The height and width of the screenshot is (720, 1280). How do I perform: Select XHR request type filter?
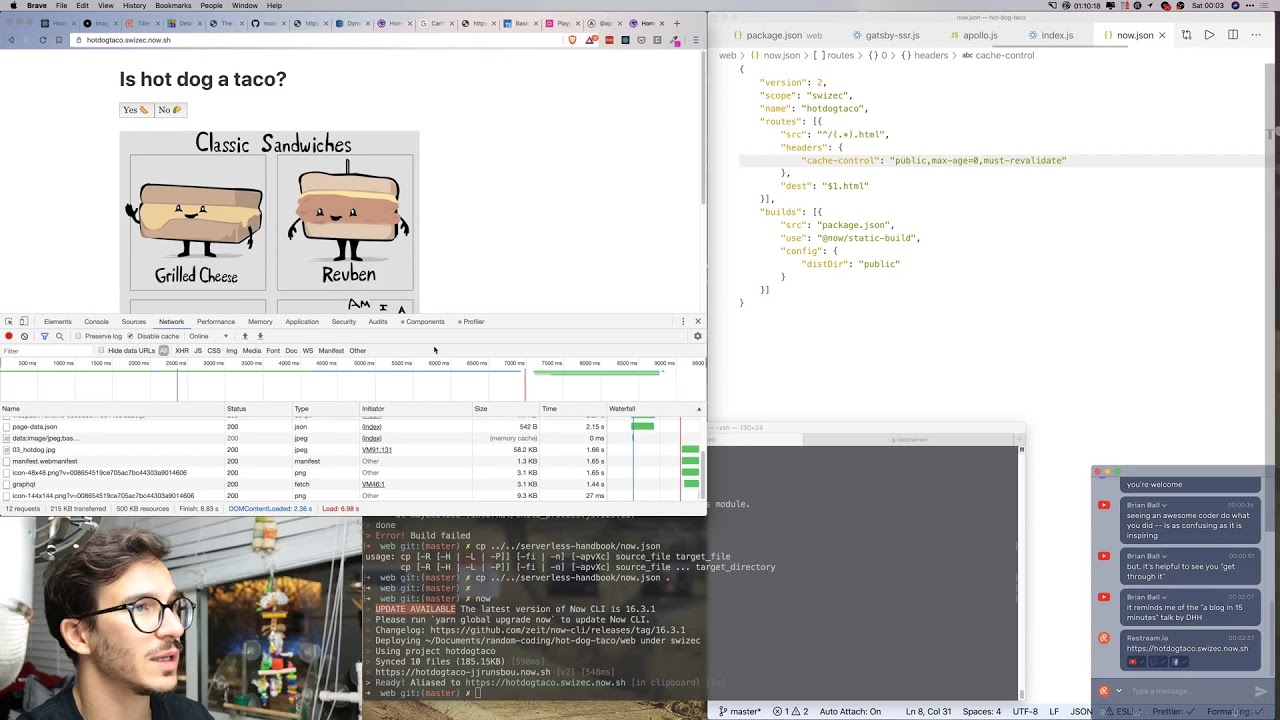click(x=182, y=351)
